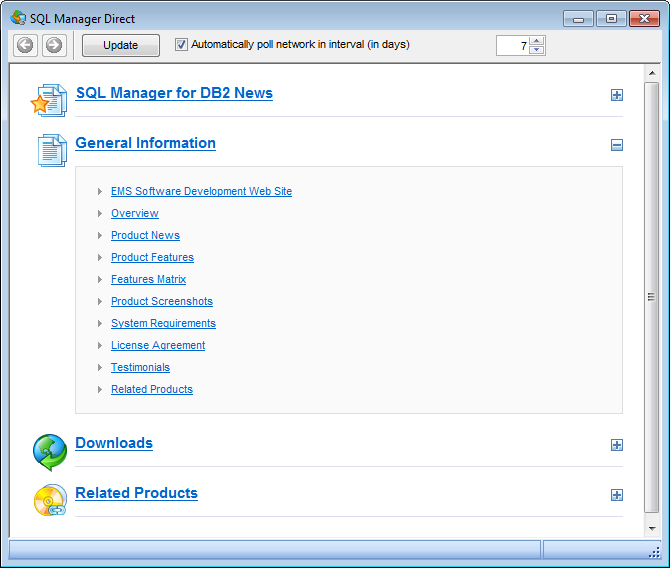The width and height of the screenshot is (670, 568).
Task: Open the Downloads heading link
Action: (x=114, y=443)
